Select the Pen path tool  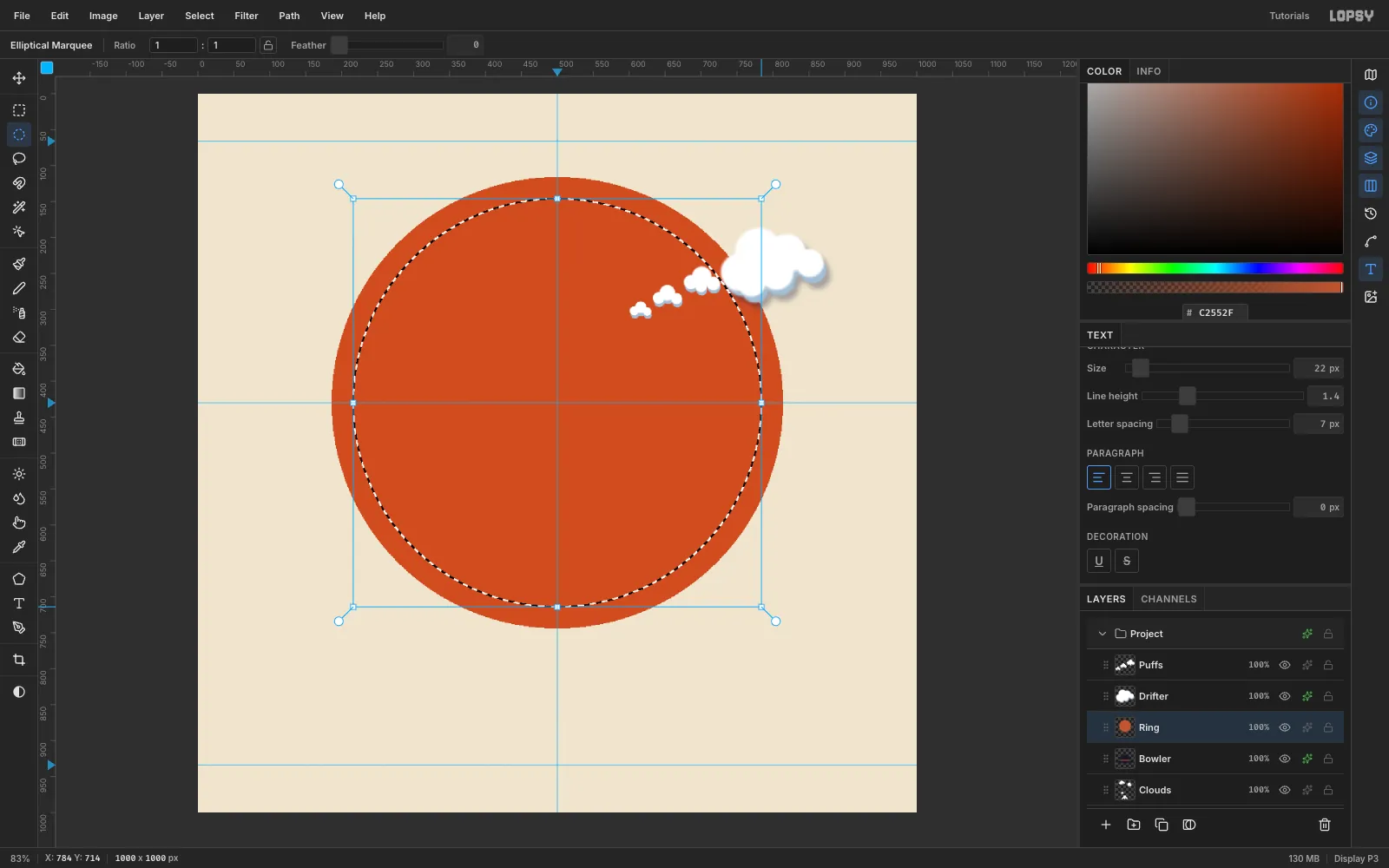19,628
